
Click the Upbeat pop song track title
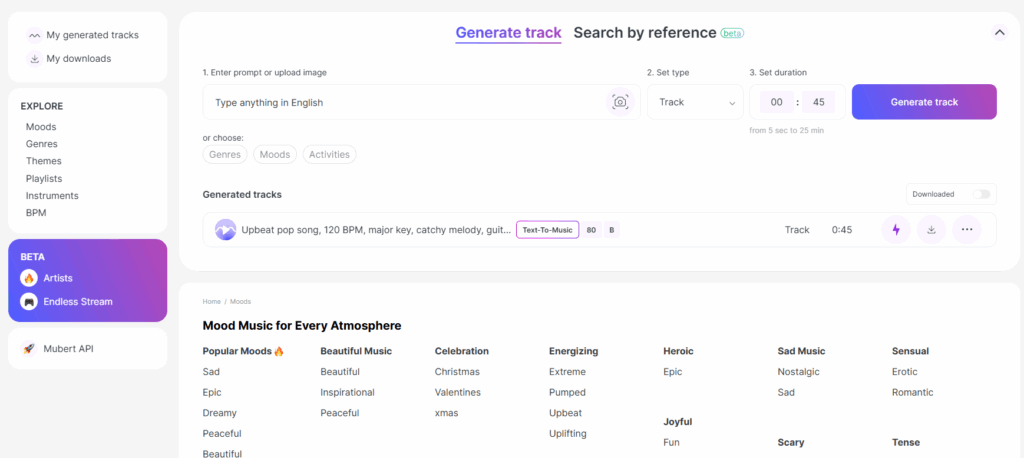pyautogui.click(x=377, y=230)
